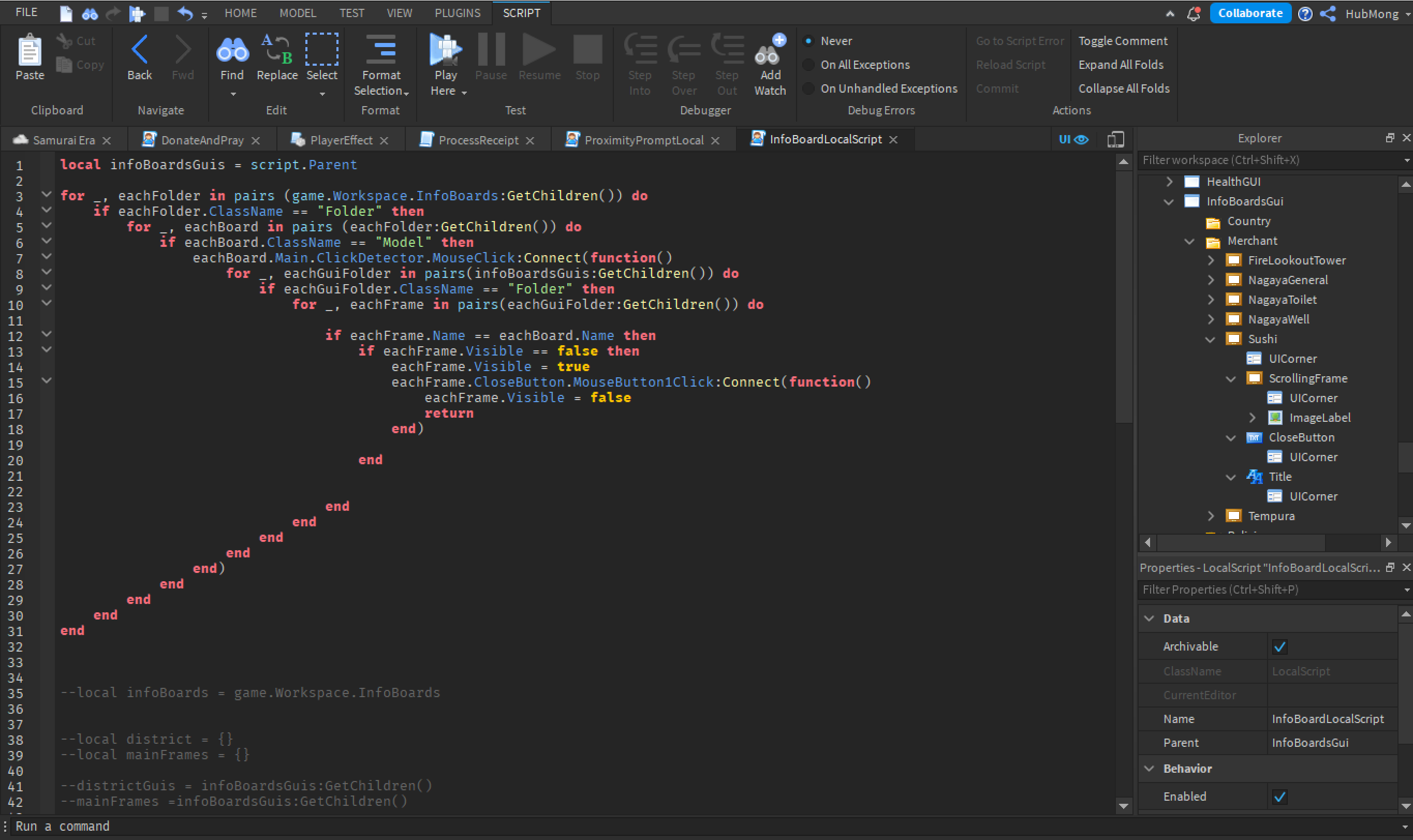Open the notifications bell icon
This screenshot has width=1413, height=840.
click(1194, 13)
